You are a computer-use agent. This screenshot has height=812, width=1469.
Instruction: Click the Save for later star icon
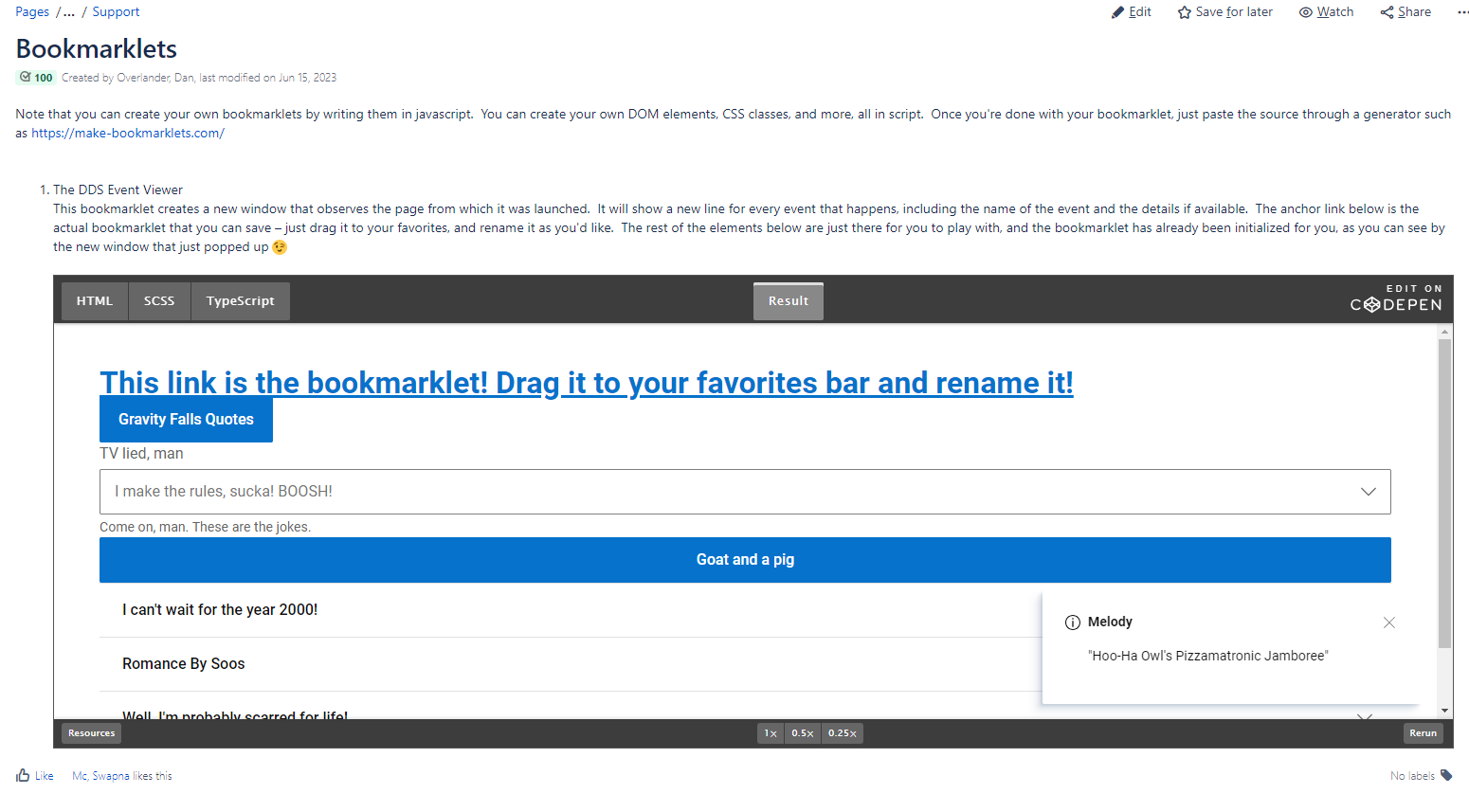click(1184, 12)
